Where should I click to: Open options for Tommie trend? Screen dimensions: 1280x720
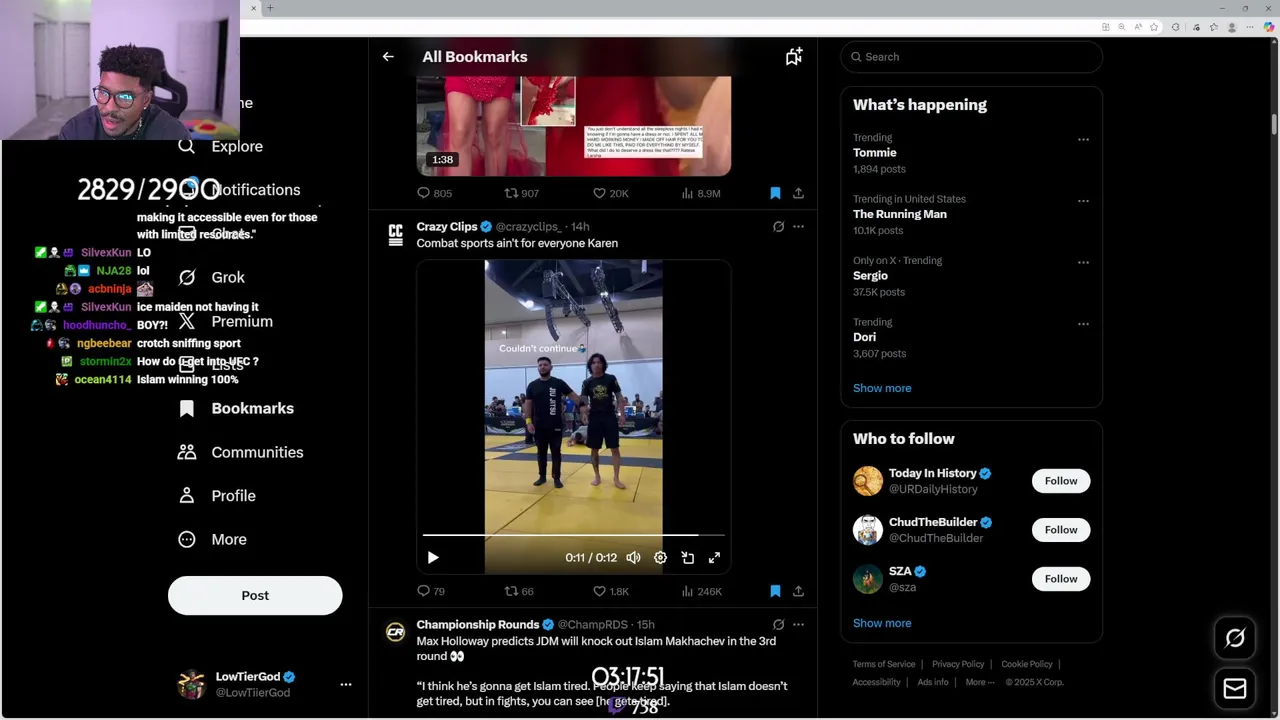click(x=1083, y=139)
